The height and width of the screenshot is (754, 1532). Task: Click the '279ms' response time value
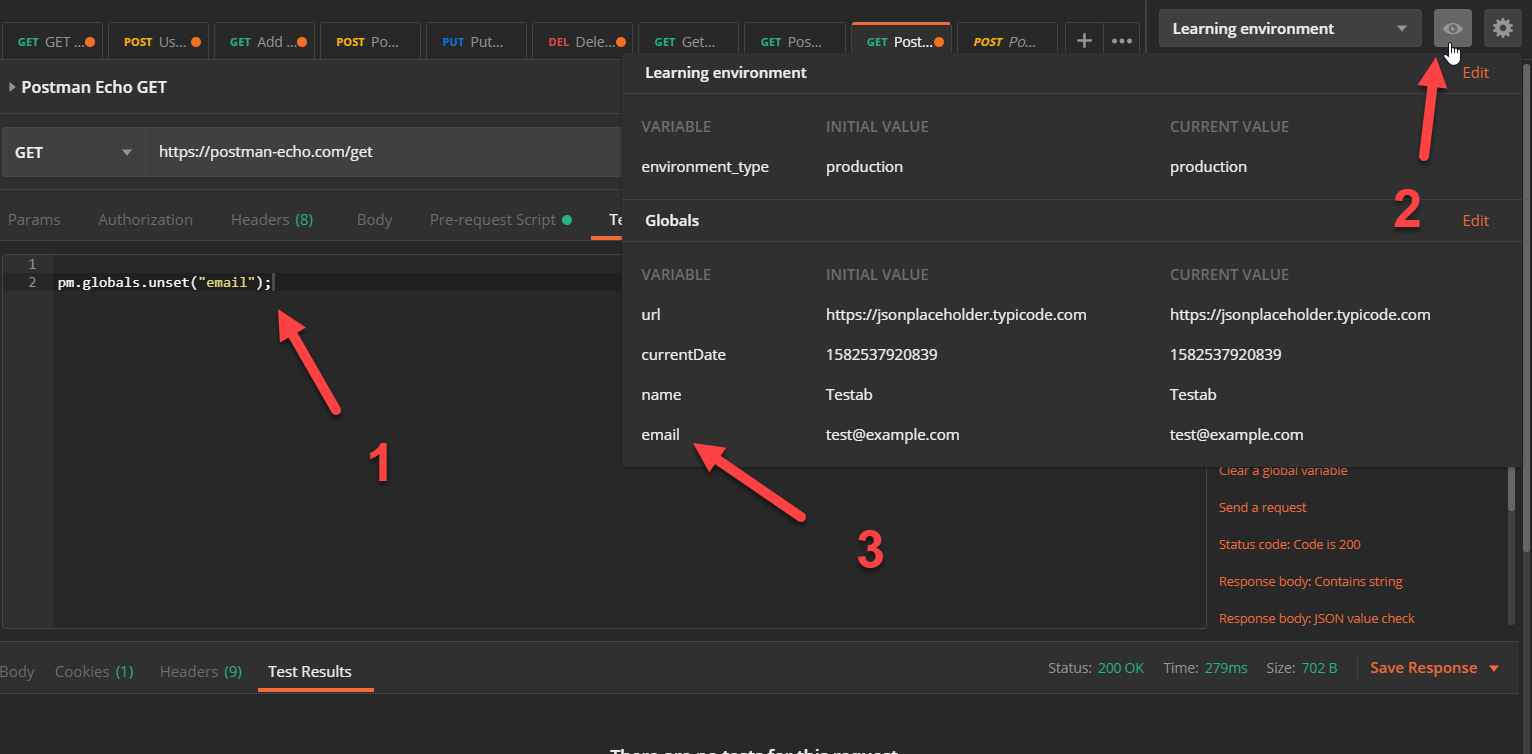click(1224, 668)
